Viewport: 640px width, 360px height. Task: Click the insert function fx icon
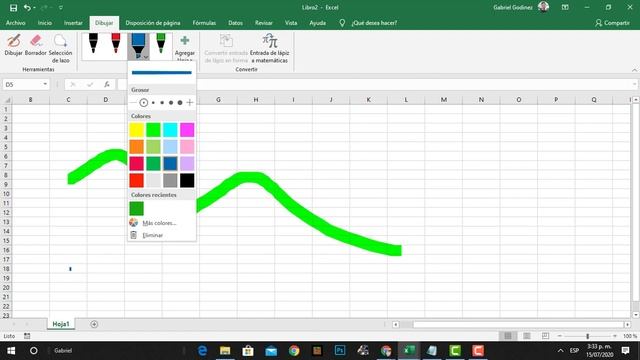[x=107, y=84]
